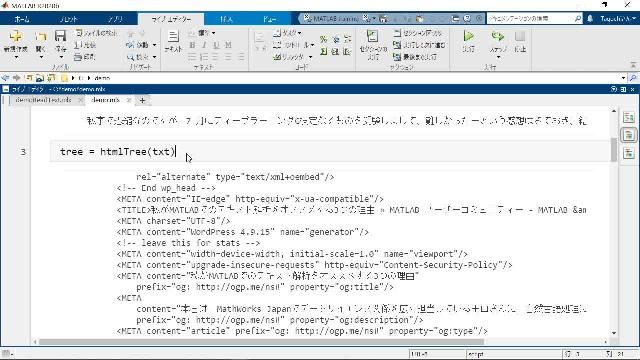Click the Section Break (セクション区切り) button

click(418, 33)
